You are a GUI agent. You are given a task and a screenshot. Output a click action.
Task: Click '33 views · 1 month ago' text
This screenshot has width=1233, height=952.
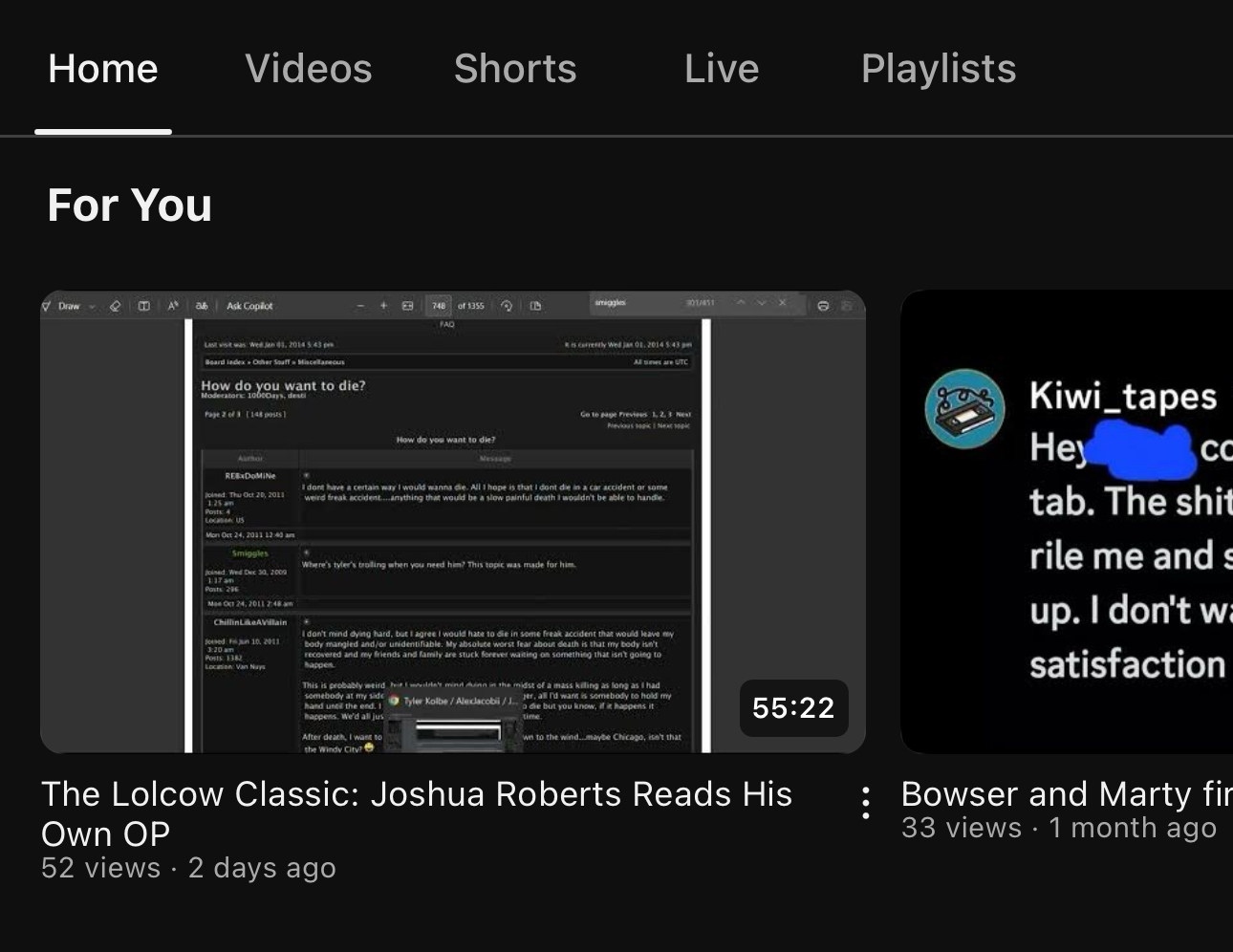[x=1059, y=828]
